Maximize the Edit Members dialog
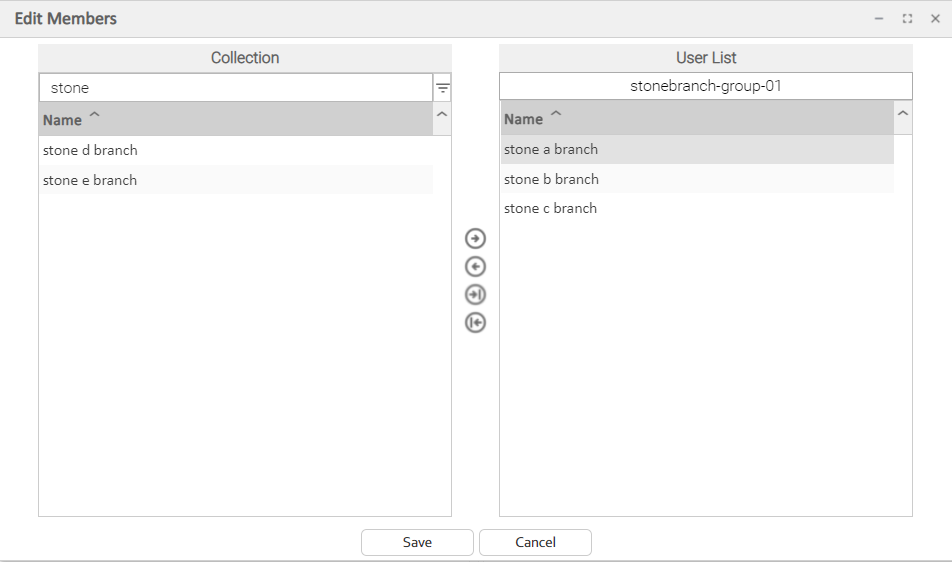This screenshot has width=952, height=562. pos(907,19)
